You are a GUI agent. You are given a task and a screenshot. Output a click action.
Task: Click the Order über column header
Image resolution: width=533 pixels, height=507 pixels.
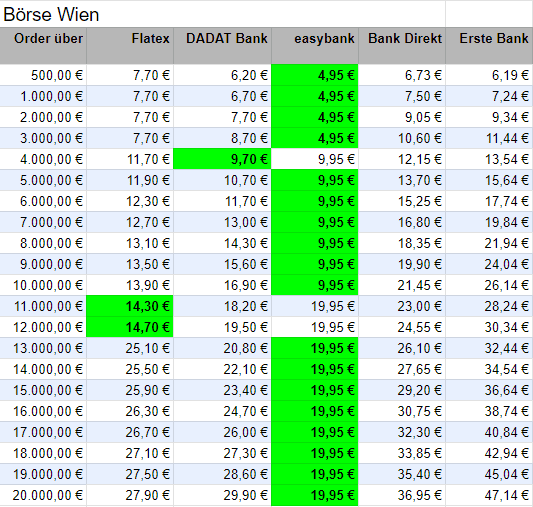click(43, 46)
